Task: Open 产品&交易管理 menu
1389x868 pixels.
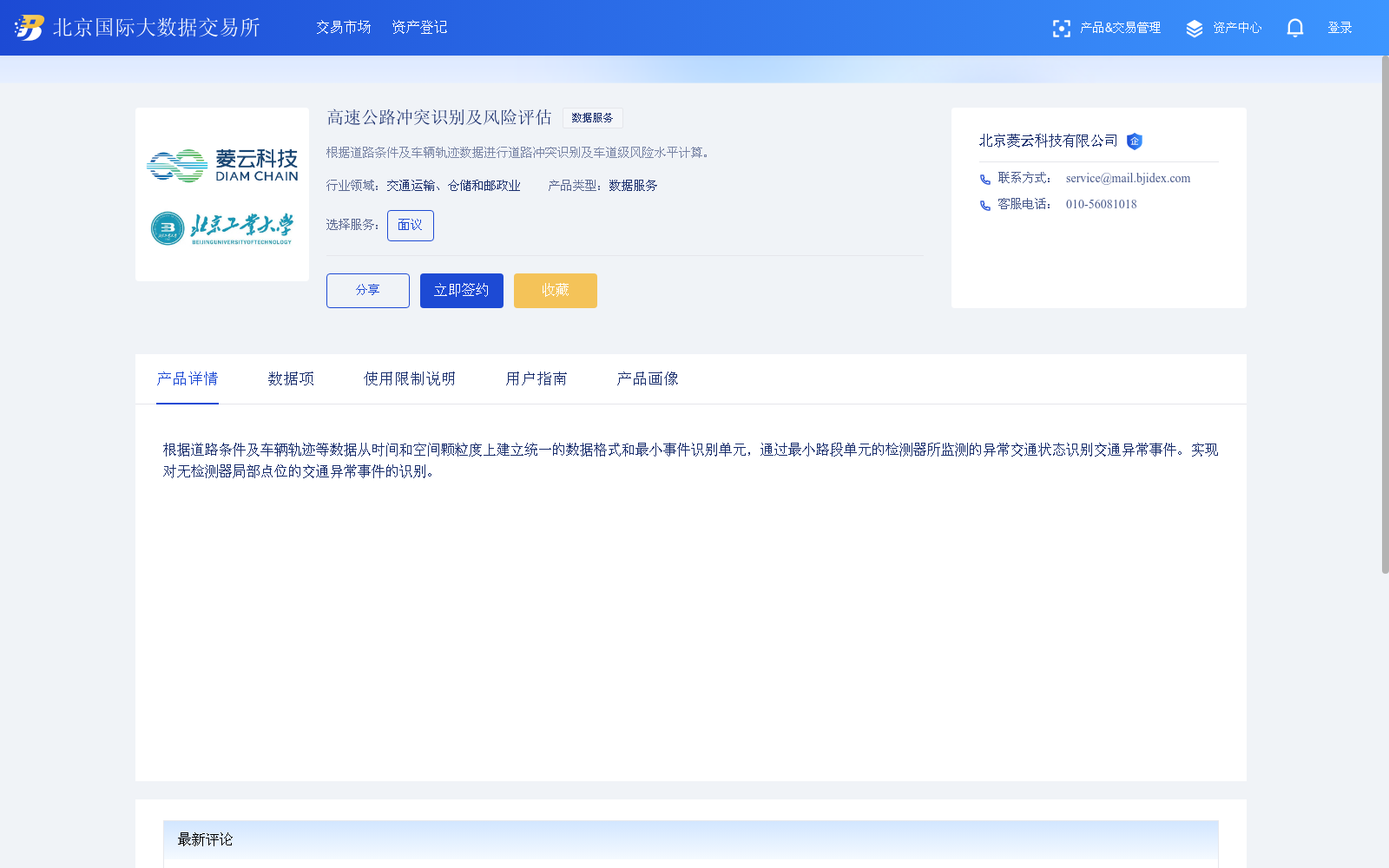Action: tap(1120, 28)
